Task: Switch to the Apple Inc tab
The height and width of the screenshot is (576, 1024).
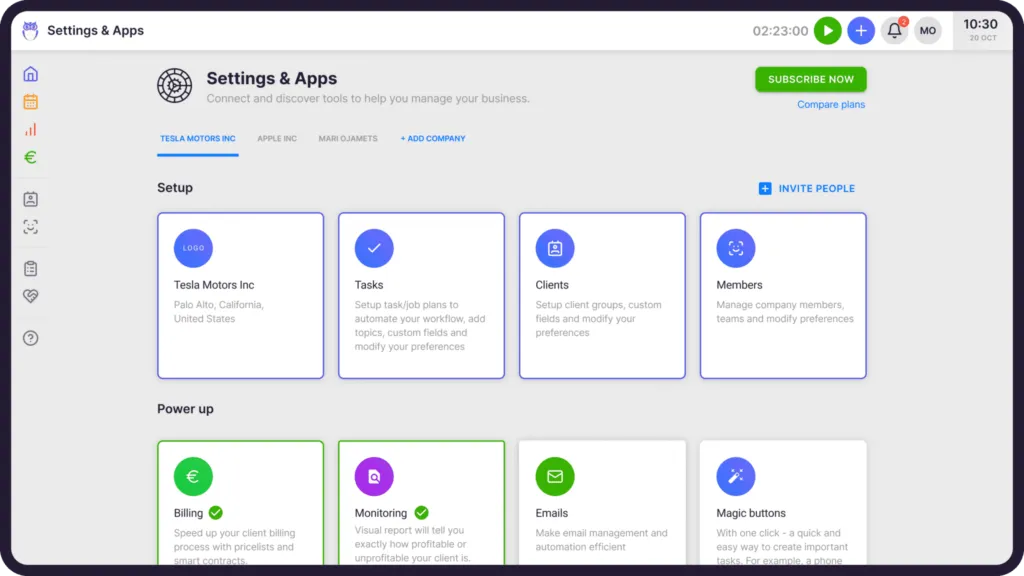Action: click(x=277, y=138)
